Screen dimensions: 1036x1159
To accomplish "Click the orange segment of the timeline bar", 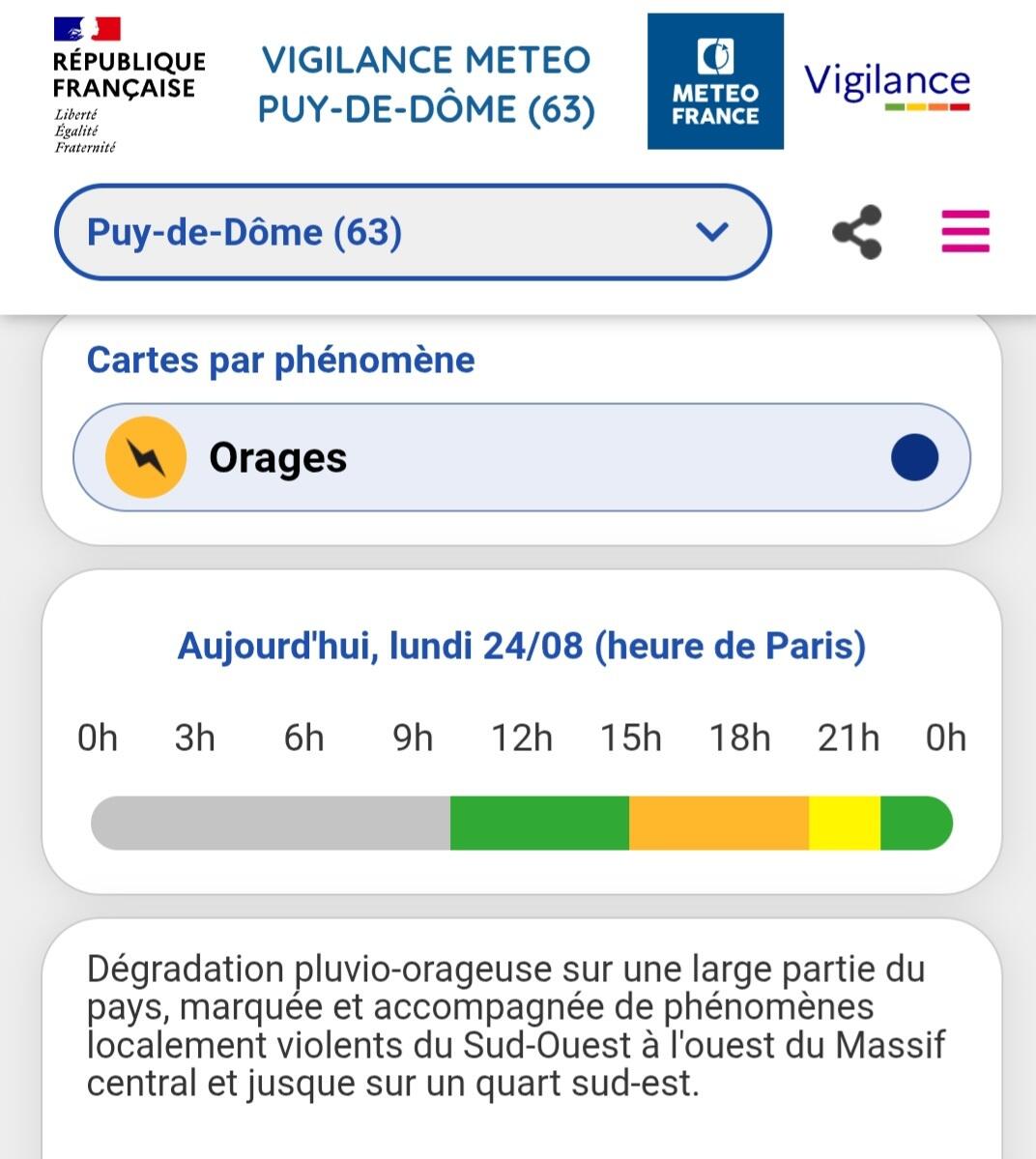I will (719, 823).
